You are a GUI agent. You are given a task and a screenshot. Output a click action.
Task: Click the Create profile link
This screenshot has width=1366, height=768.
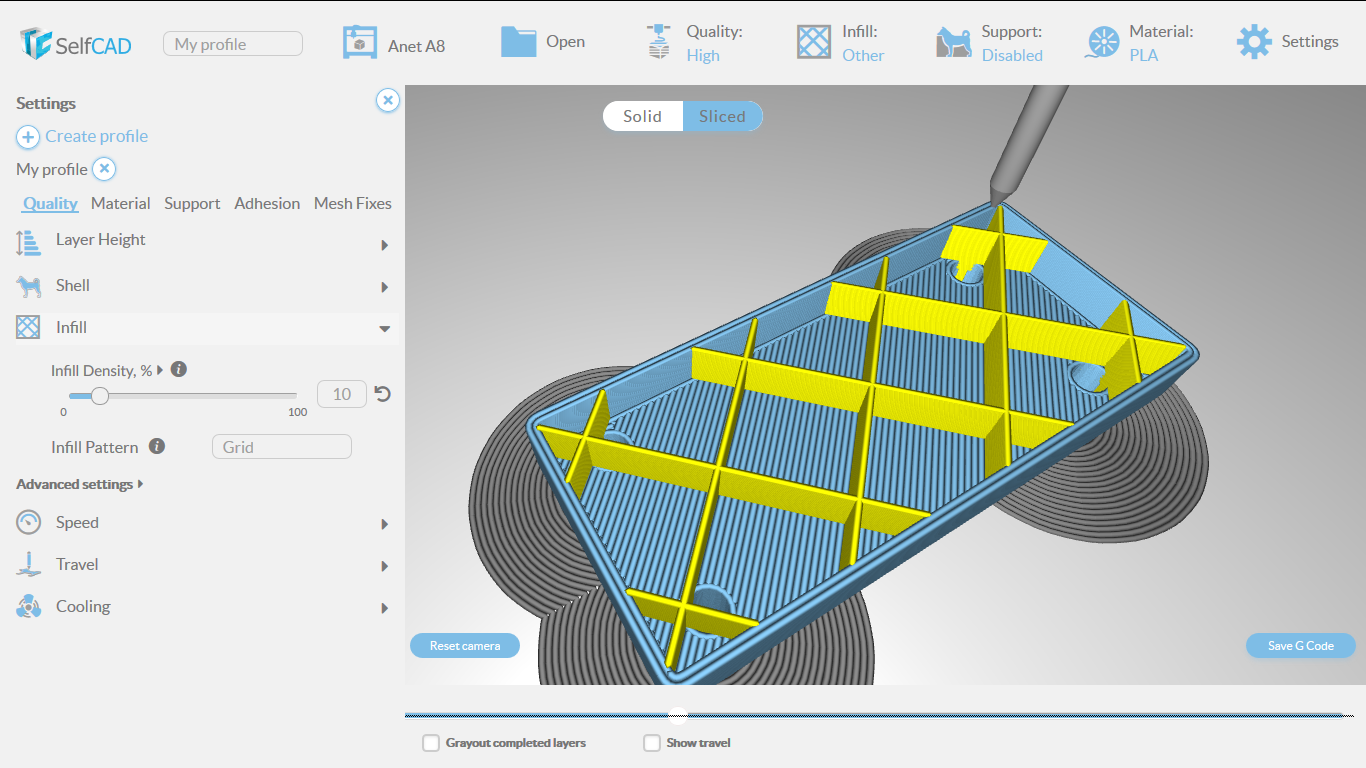click(96, 136)
